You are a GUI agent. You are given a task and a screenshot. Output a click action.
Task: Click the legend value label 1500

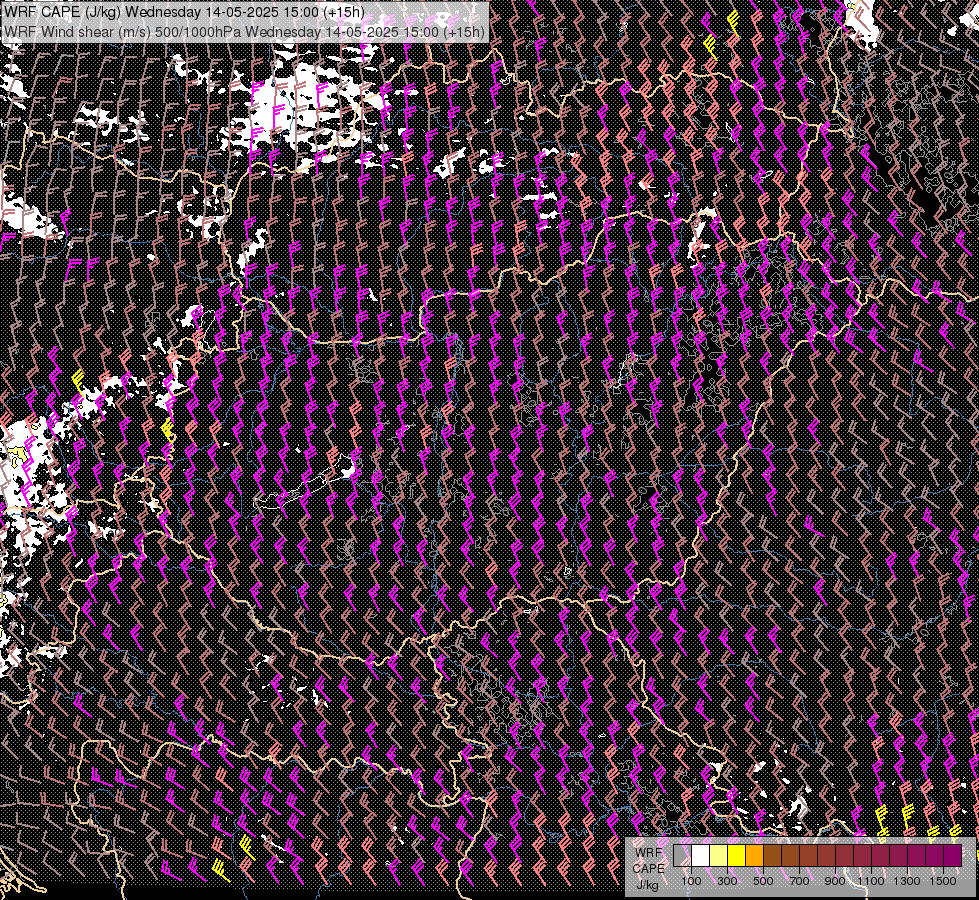[943, 881]
